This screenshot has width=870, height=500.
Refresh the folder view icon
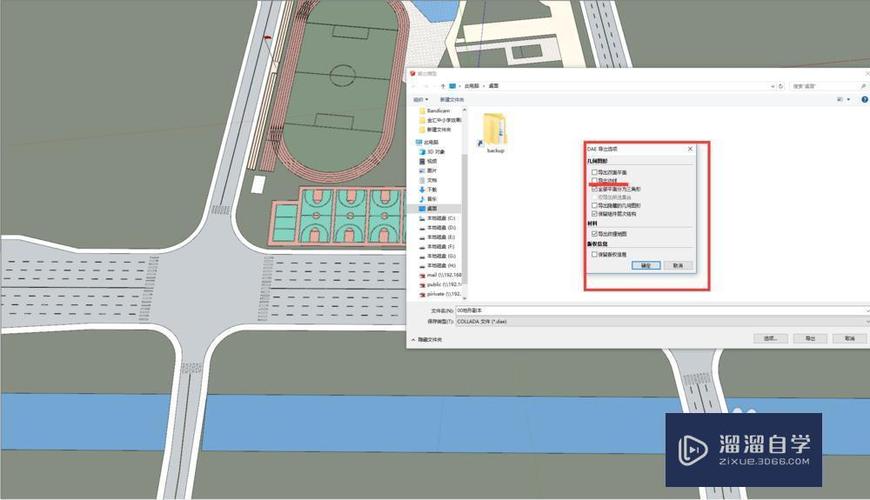781,86
